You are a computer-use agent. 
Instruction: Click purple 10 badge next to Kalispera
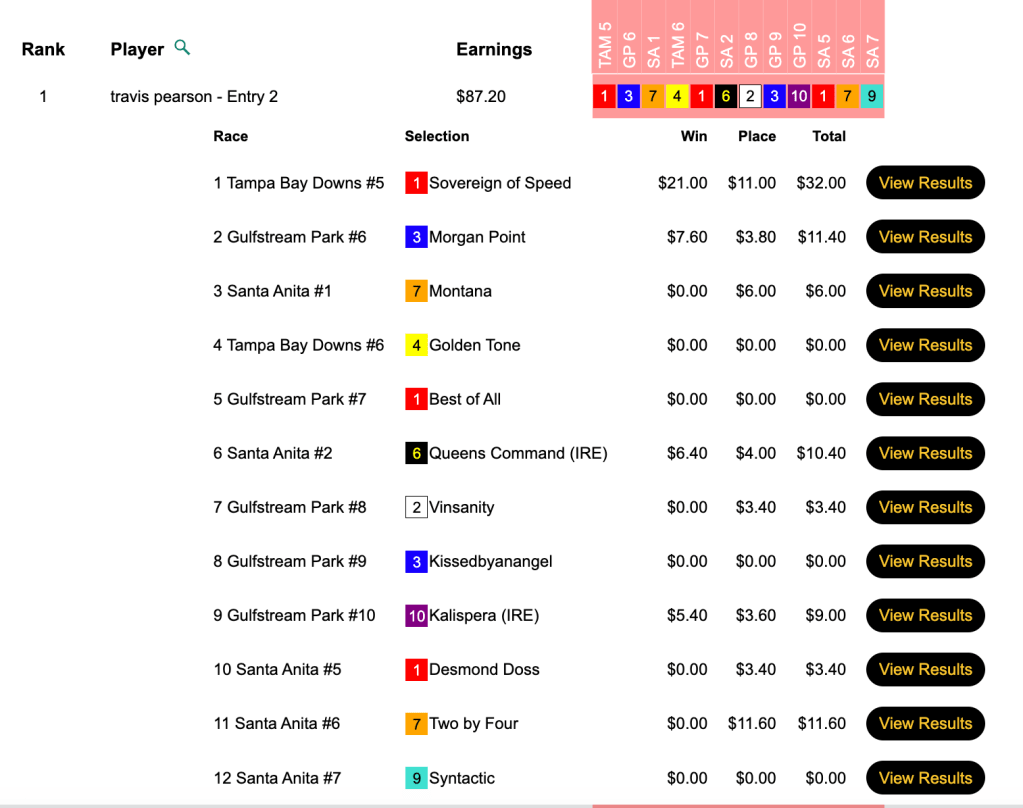pyautogui.click(x=416, y=615)
